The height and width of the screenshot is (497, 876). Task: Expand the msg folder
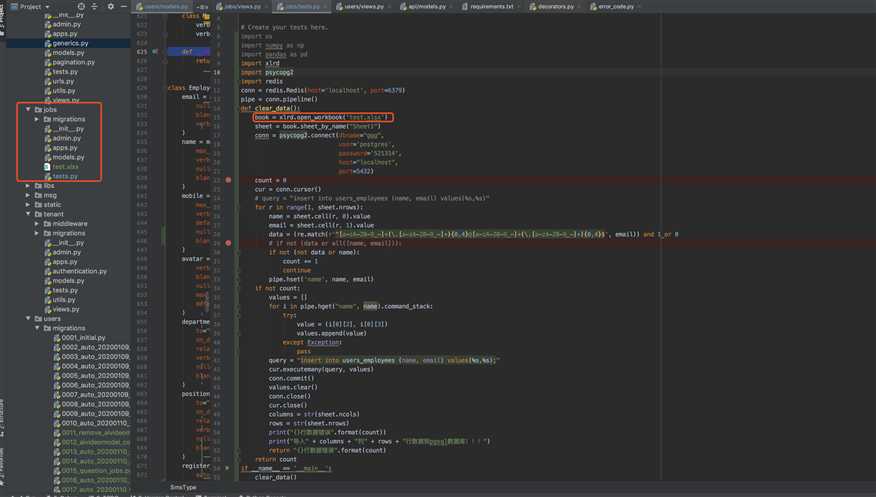[x=28, y=195]
